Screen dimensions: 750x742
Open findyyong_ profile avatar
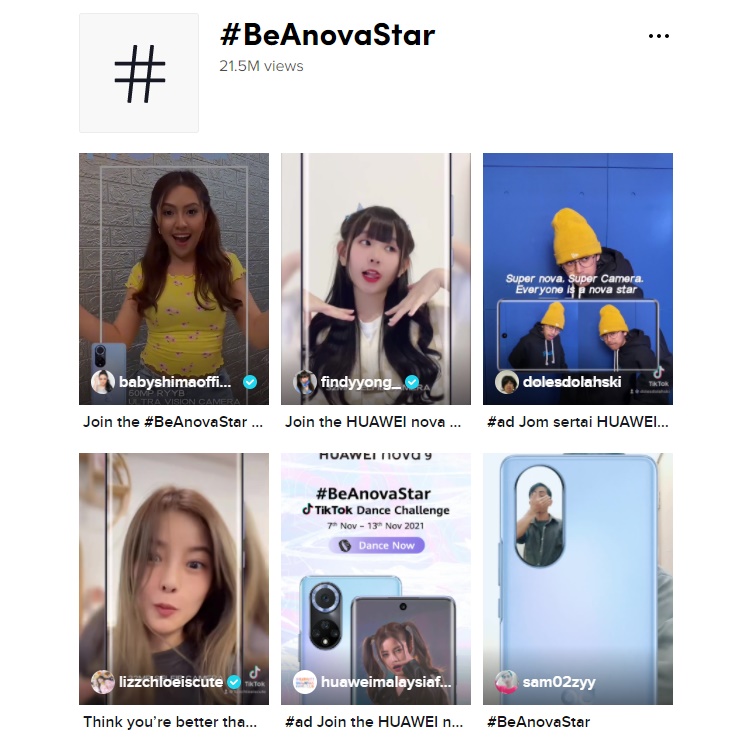coord(305,382)
